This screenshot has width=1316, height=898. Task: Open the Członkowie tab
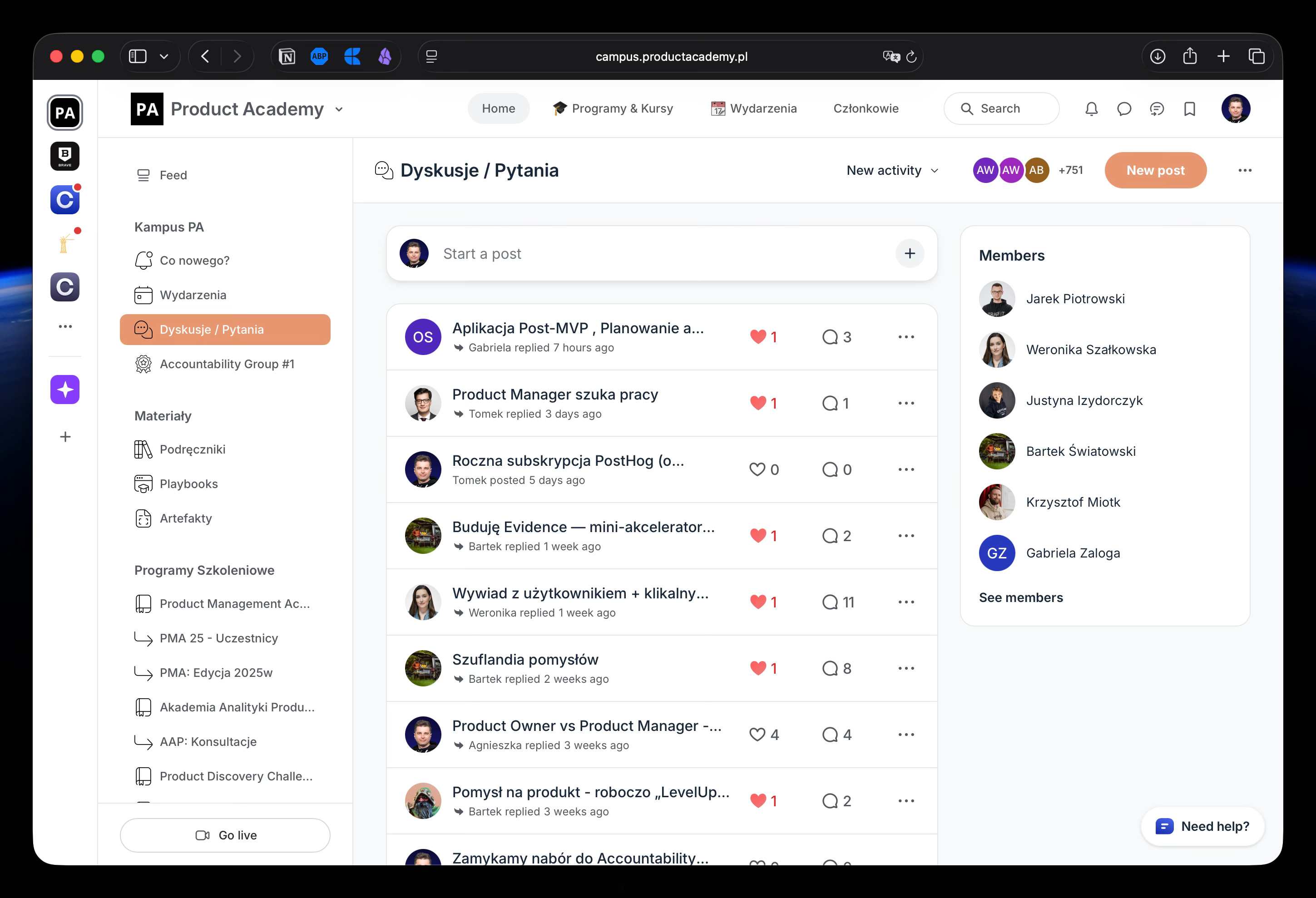865,109
